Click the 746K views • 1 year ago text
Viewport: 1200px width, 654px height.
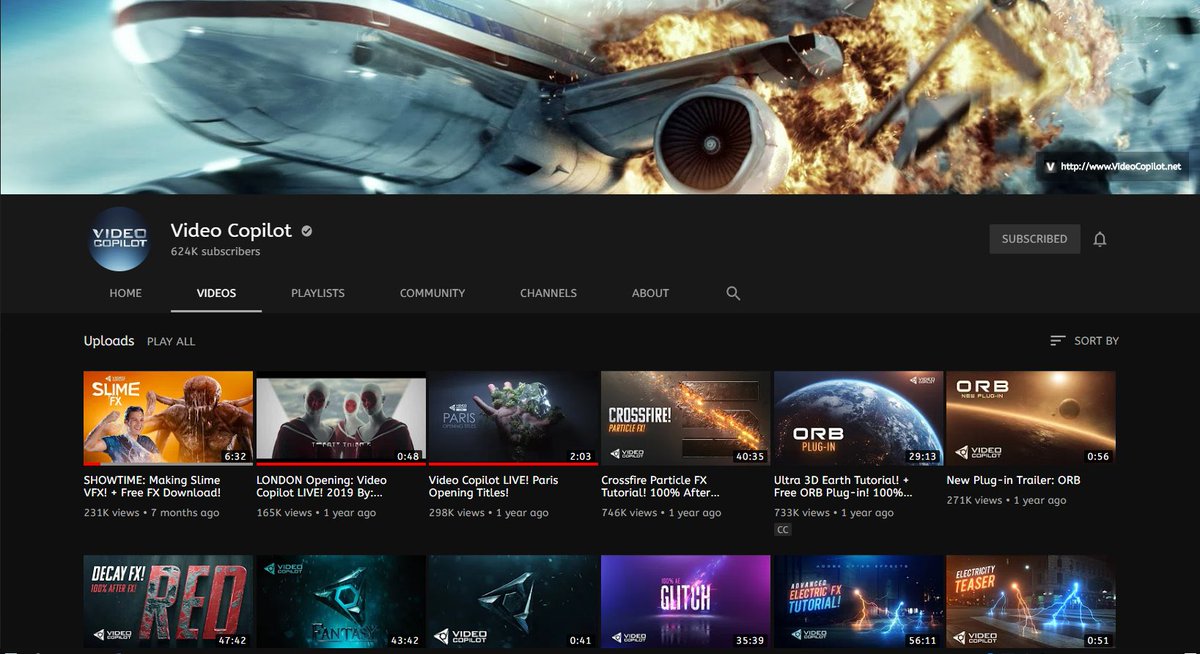661,512
